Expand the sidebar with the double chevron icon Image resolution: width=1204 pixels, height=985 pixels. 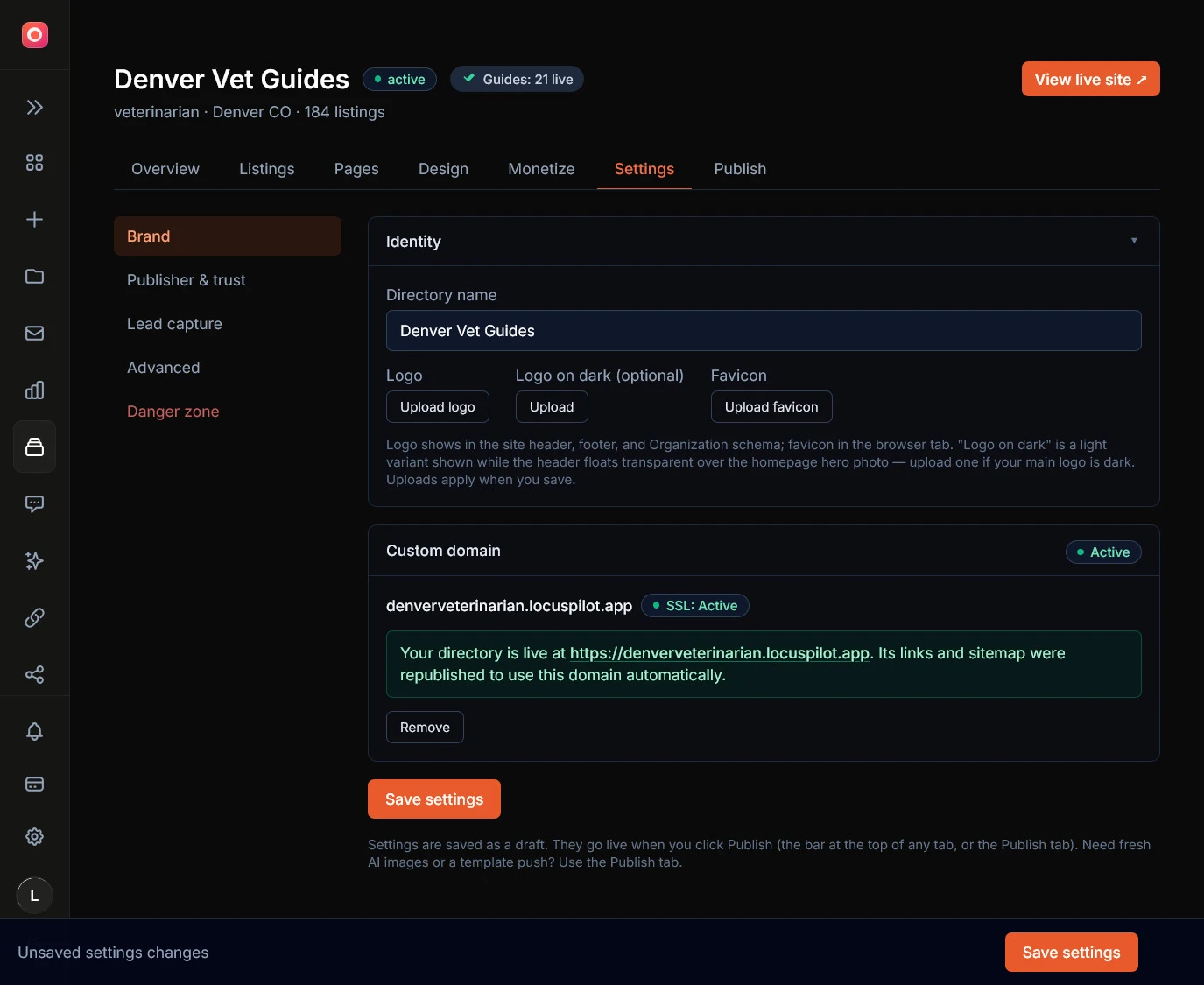(x=35, y=108)
